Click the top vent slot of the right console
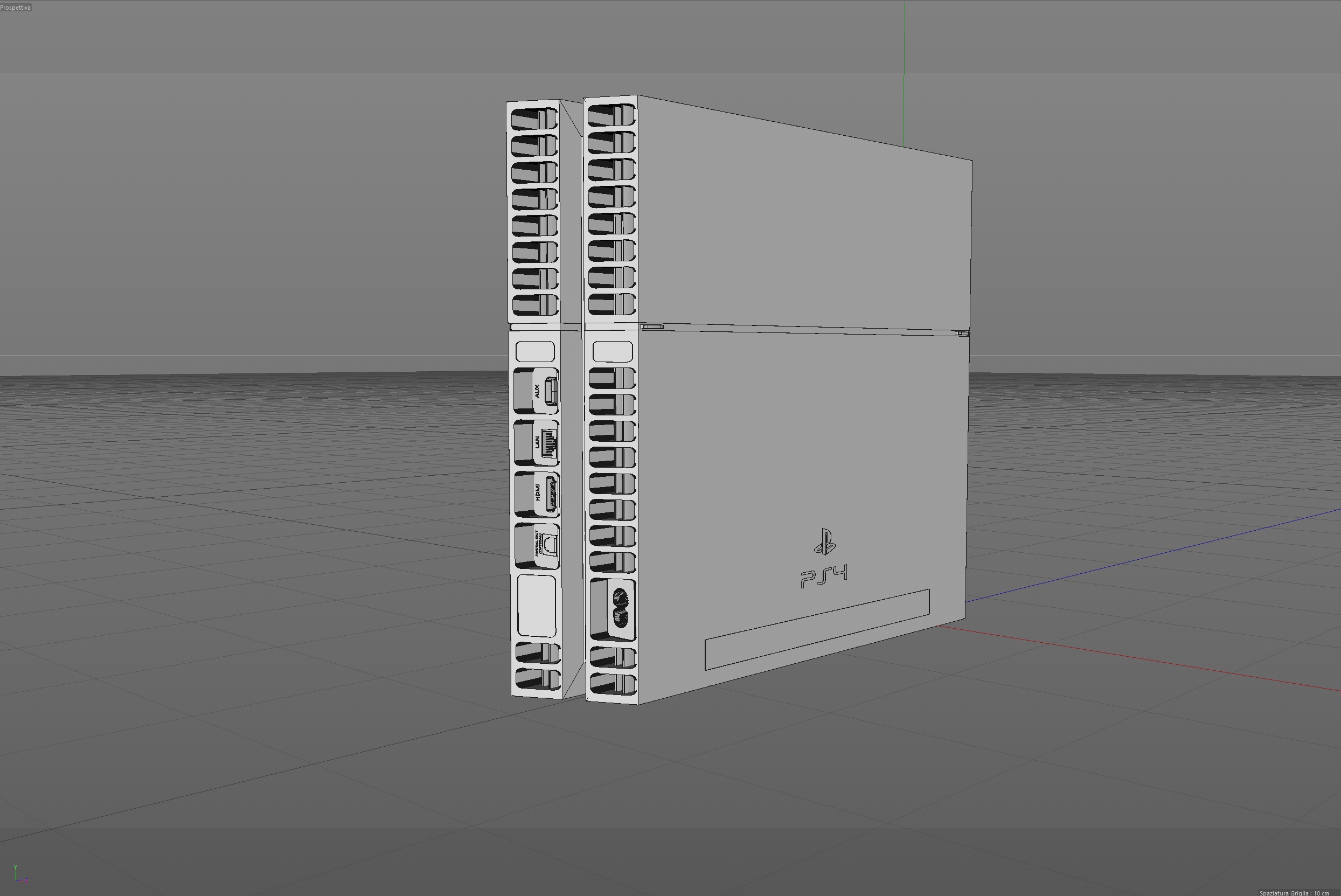 [x=611, y=116]
